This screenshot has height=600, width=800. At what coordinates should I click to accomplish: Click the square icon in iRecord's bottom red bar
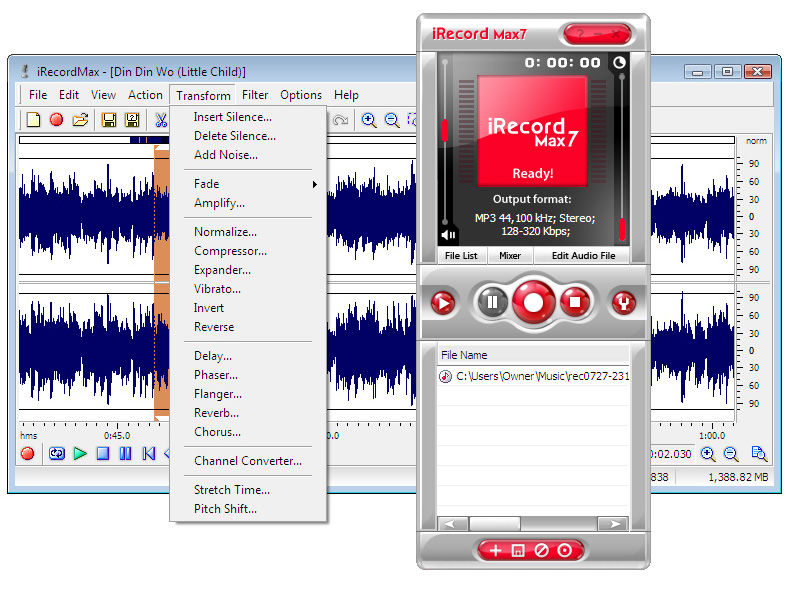coord(518,551)
